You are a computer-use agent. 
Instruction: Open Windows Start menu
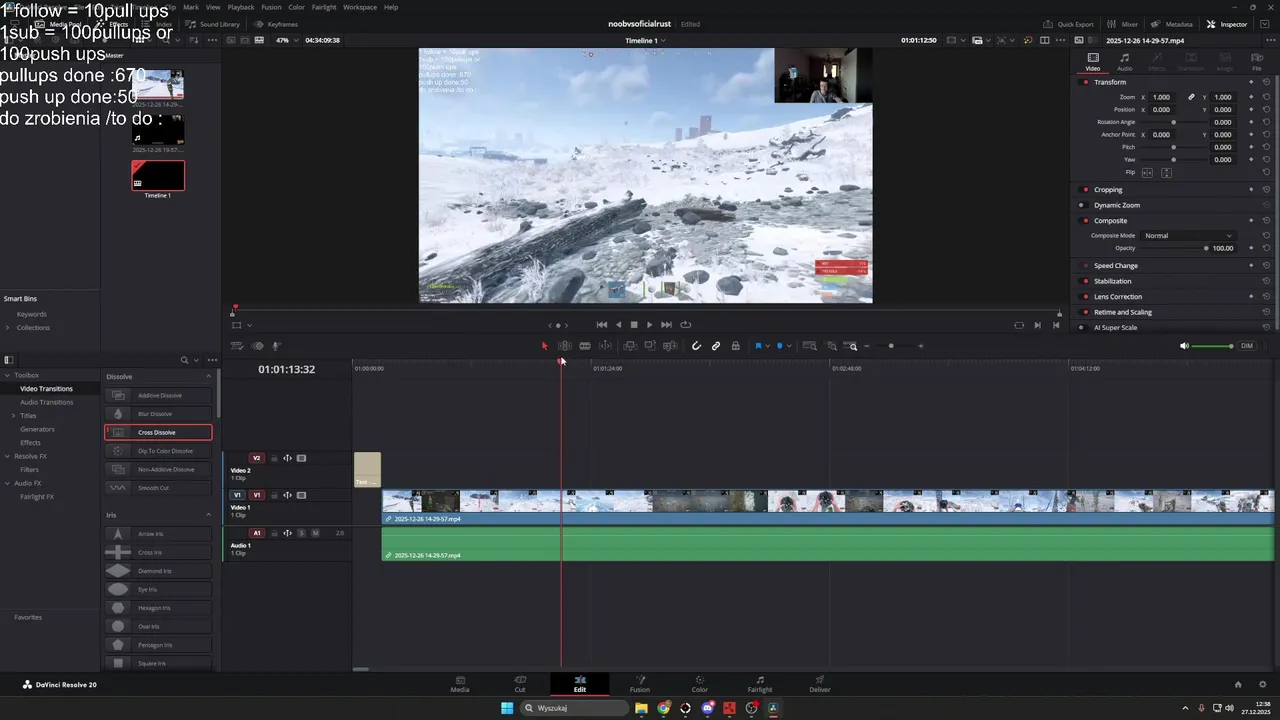[x=507, y=708]
